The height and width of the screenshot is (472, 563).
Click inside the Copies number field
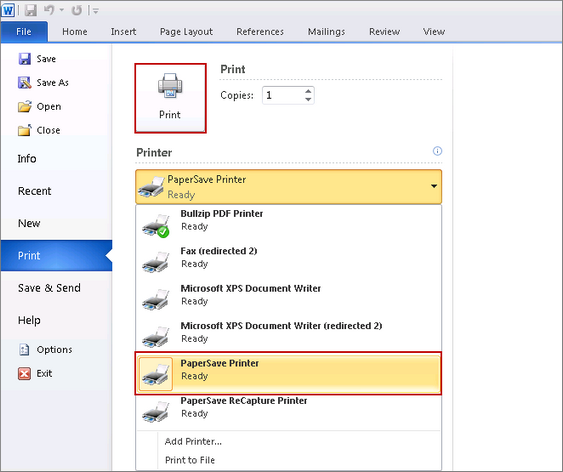point(283,95)
